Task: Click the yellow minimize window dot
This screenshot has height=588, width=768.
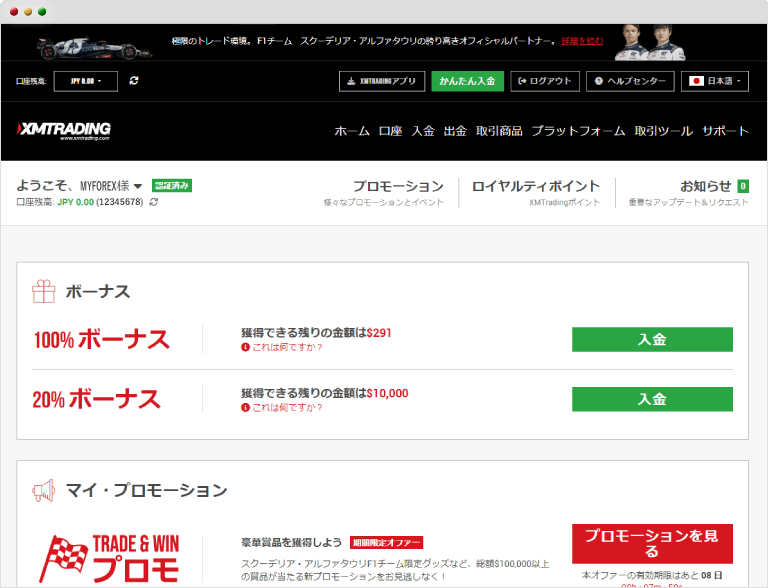Action: [28, 12]
